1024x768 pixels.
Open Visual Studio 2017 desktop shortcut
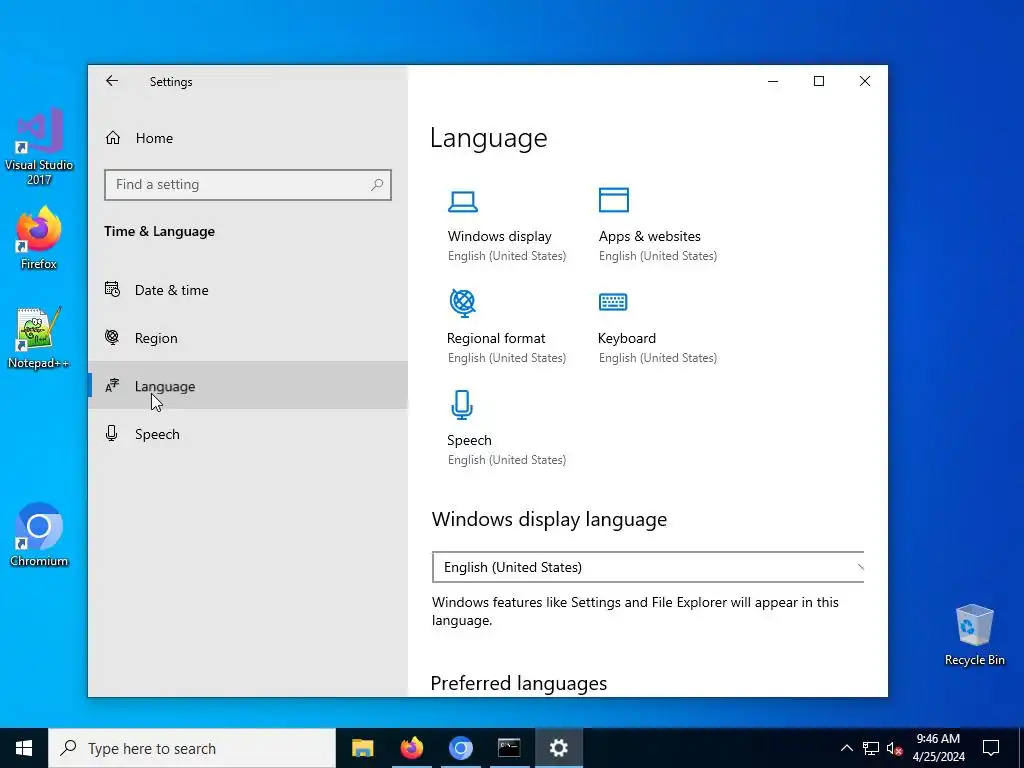point(39,147)
